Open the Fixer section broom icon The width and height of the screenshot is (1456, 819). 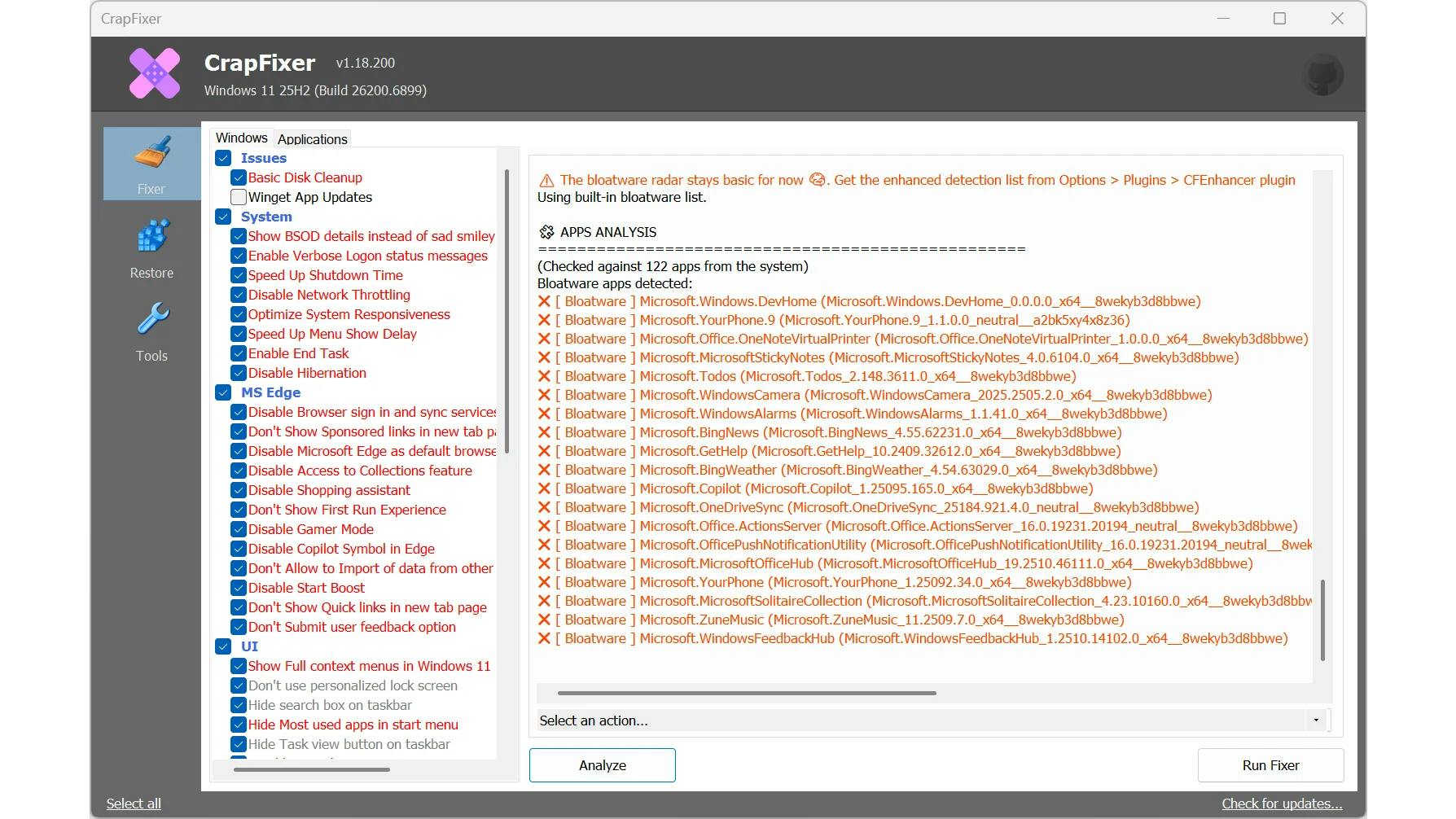(152, 154)
